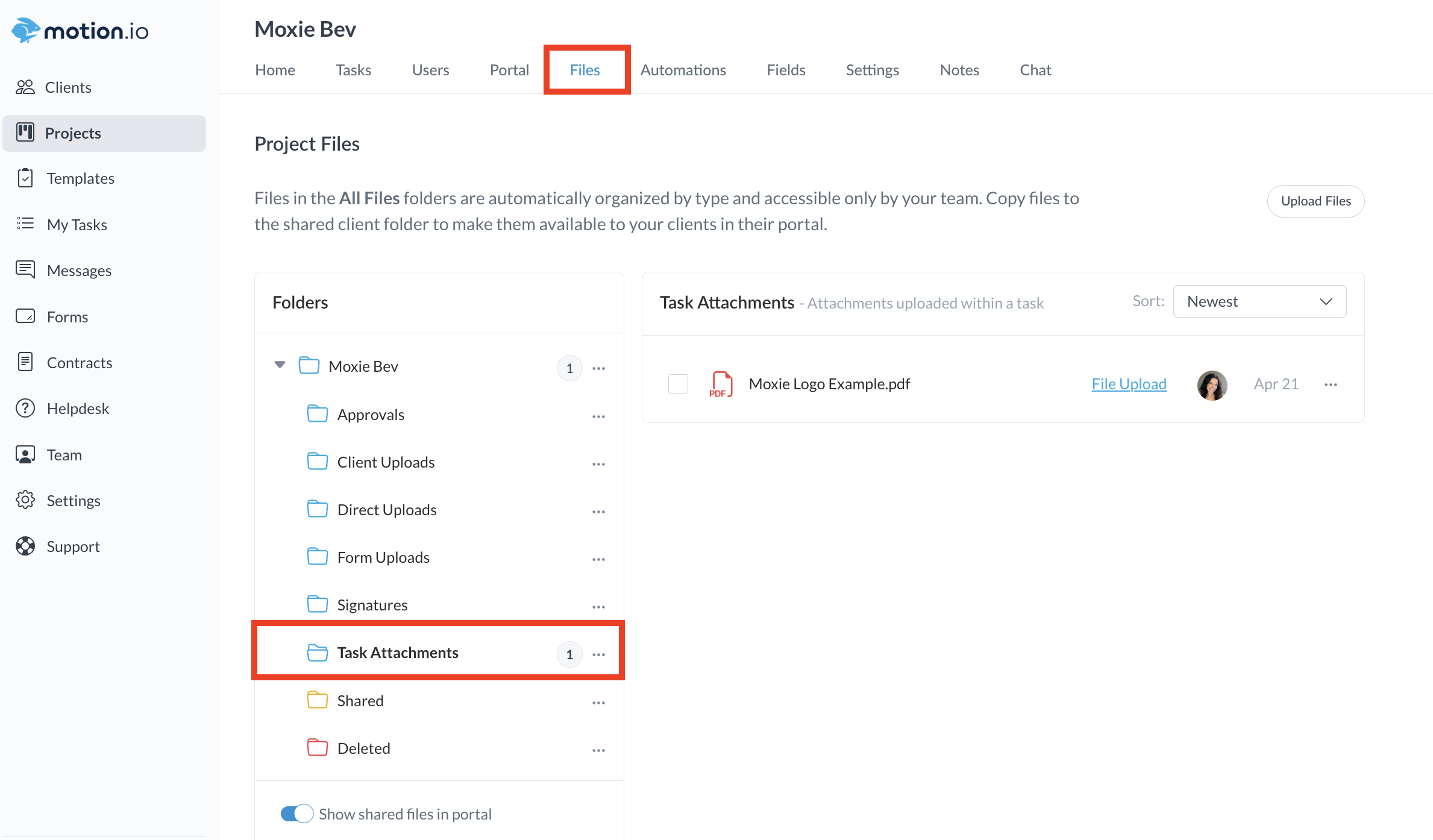Collapse the Moxie Bev folder tree
Viewport: 1433px width, 840px height.
pos(280,365)
